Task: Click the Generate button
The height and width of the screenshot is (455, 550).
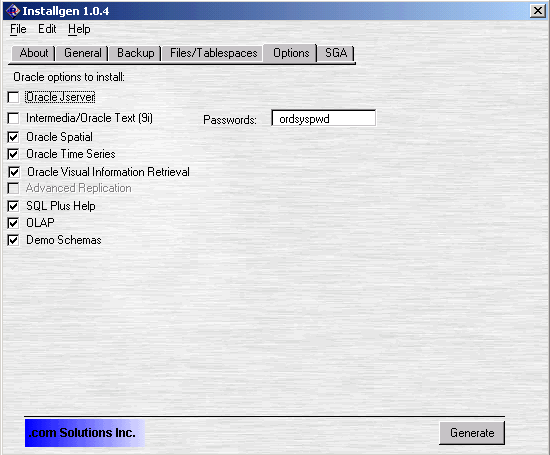Action: coord(472,433)
